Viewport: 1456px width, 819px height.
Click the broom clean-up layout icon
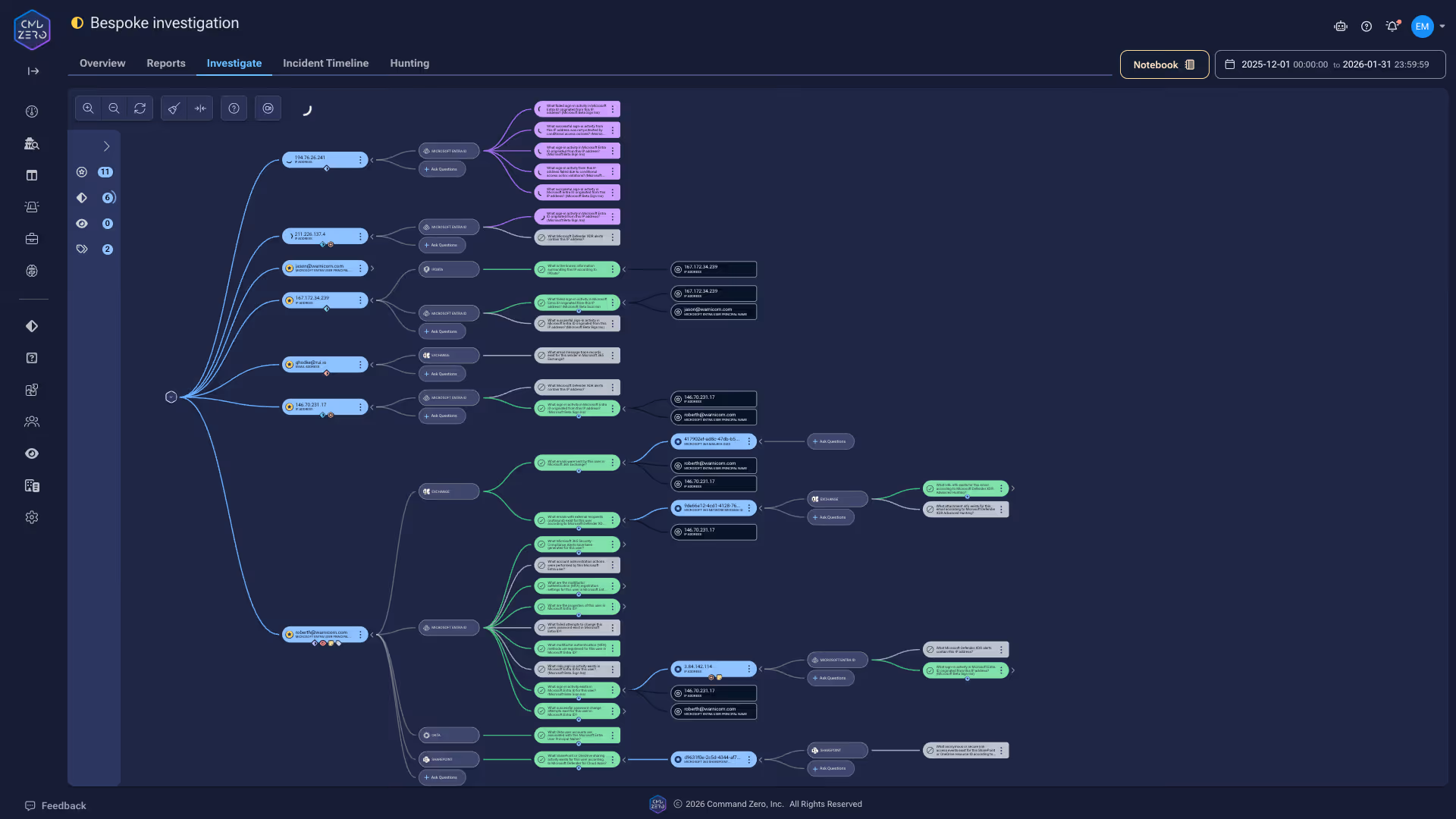[174, 108]
